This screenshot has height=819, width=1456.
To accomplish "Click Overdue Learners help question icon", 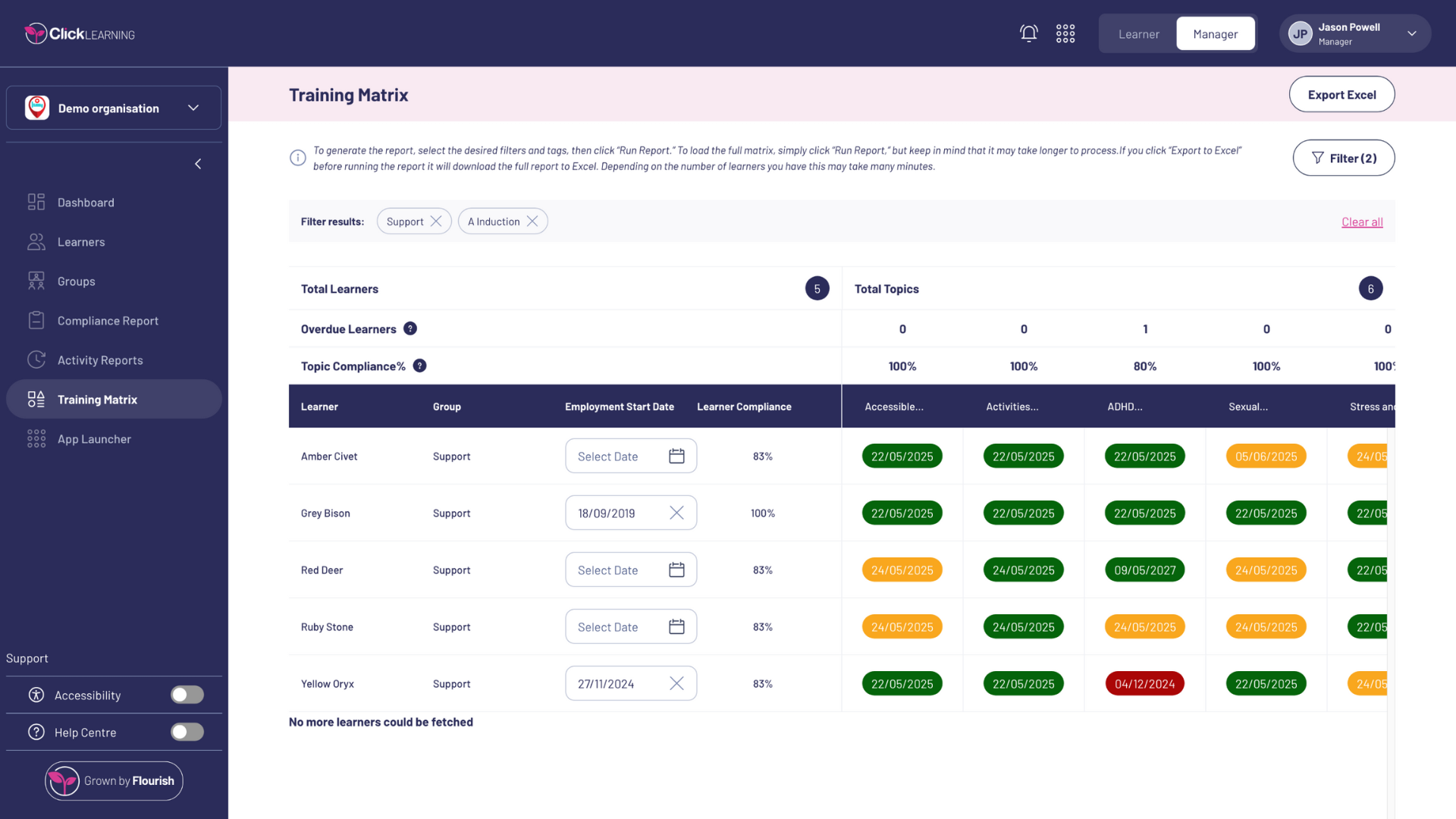I will [x=410, y=328].
